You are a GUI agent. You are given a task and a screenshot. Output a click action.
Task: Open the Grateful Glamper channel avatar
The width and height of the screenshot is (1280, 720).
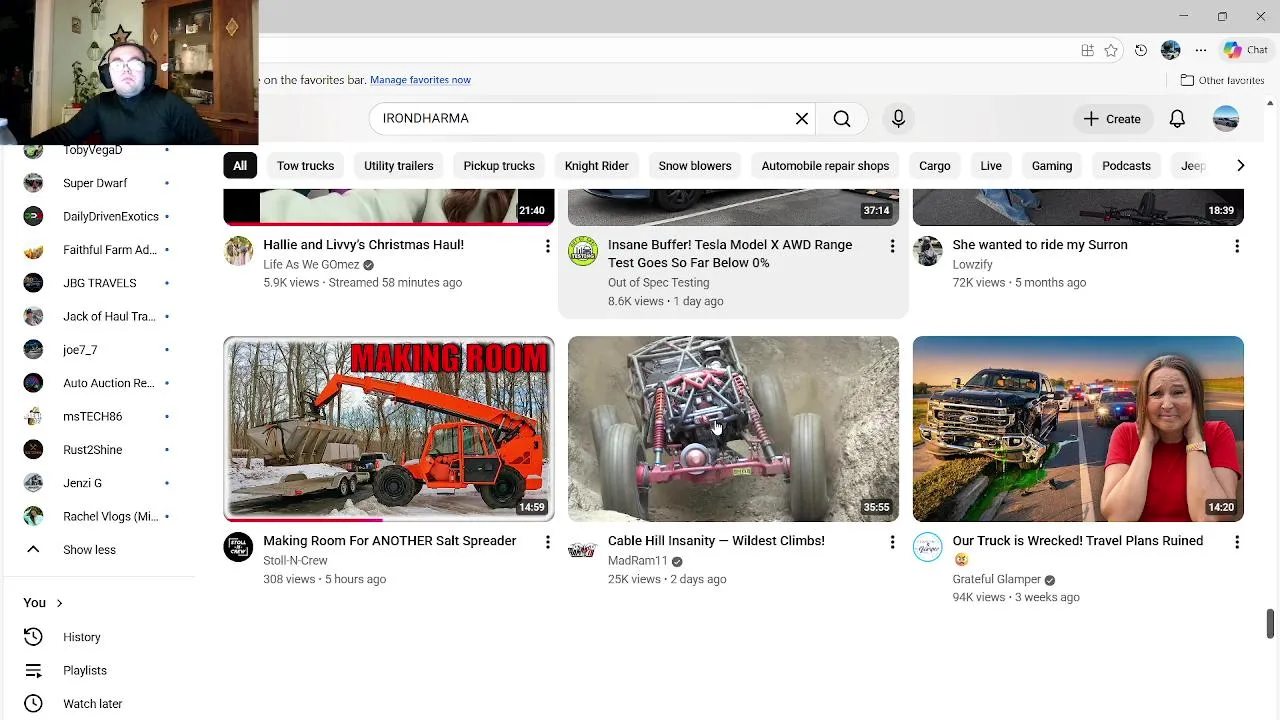pyautogui.click(x=928, y=547)
